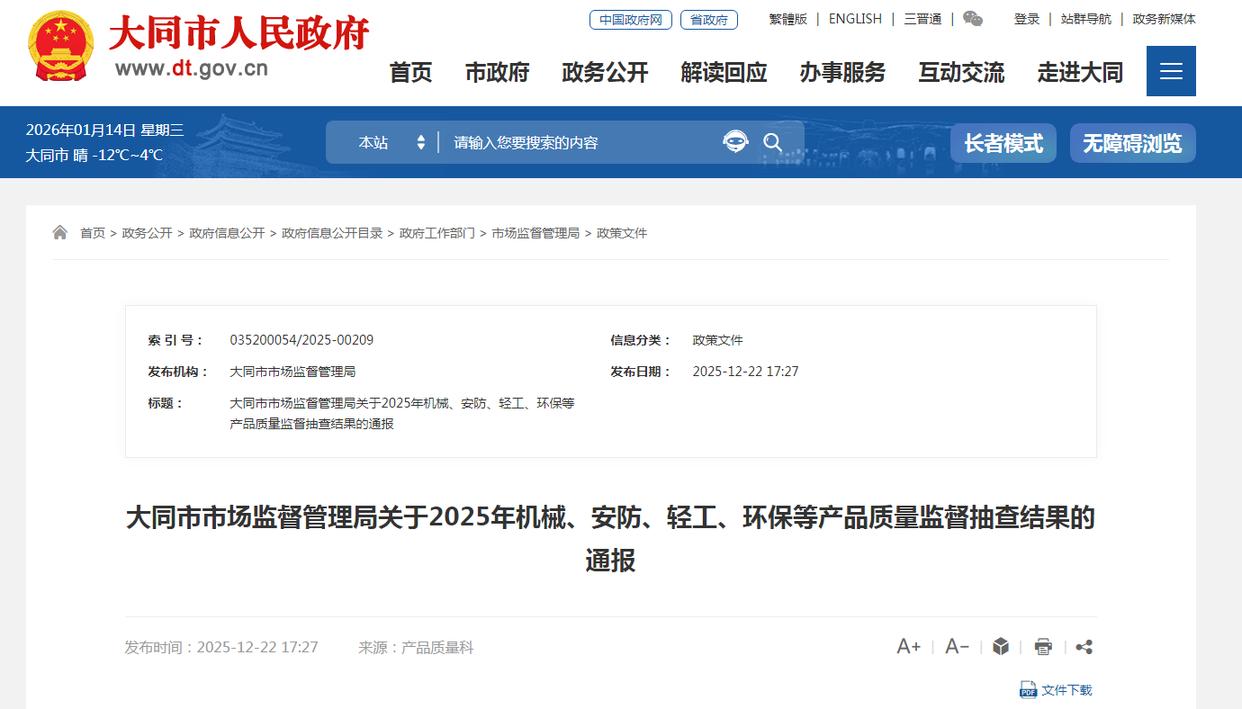
Task: Click the 登录 login link
Action: pyautogui.click(x=1027, y=18)
